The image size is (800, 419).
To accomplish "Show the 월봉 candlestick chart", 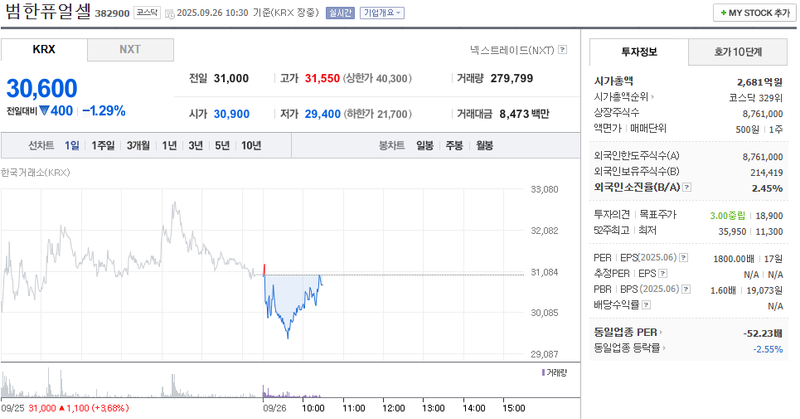I will (x=485, y=146).
